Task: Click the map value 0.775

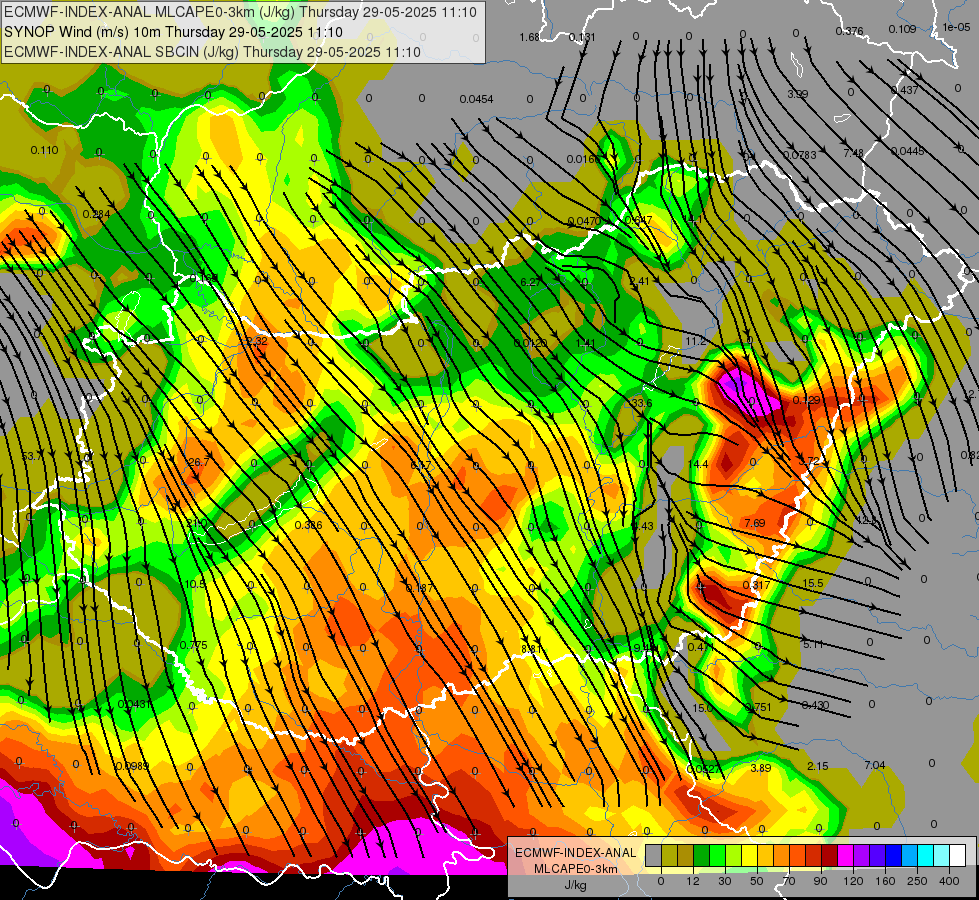Action: (193, 645)
